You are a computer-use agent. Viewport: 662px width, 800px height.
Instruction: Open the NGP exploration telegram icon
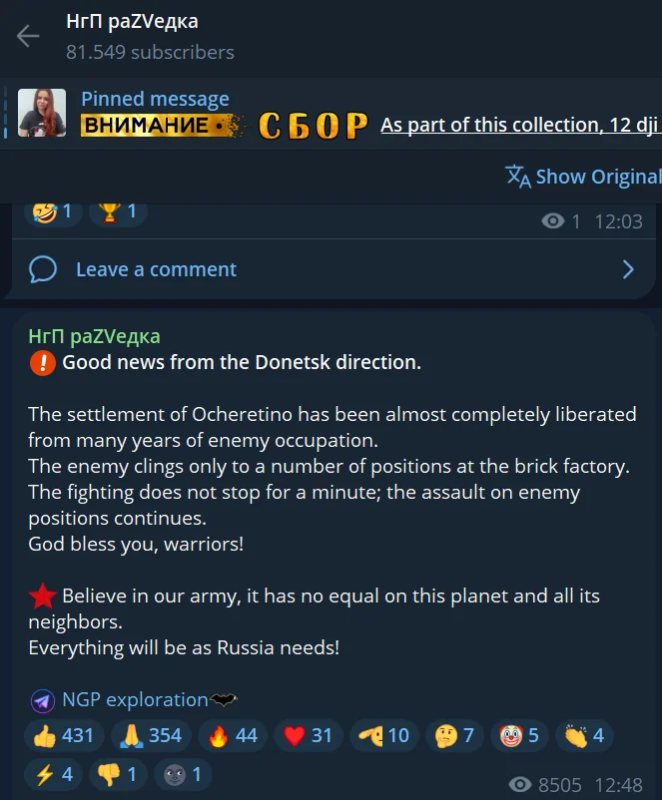43,701
